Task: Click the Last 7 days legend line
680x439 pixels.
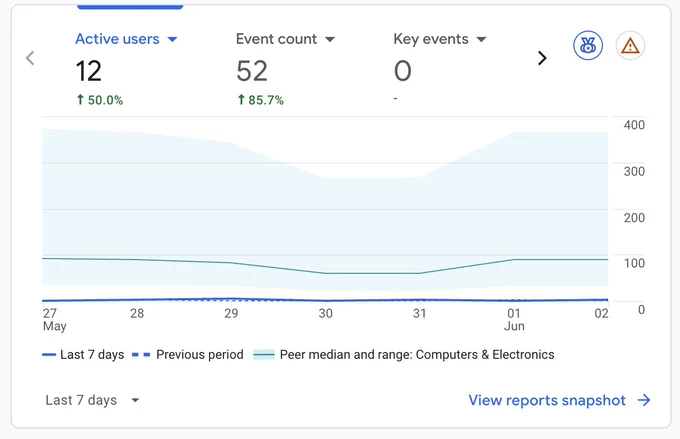Action: tap(49, 355)
